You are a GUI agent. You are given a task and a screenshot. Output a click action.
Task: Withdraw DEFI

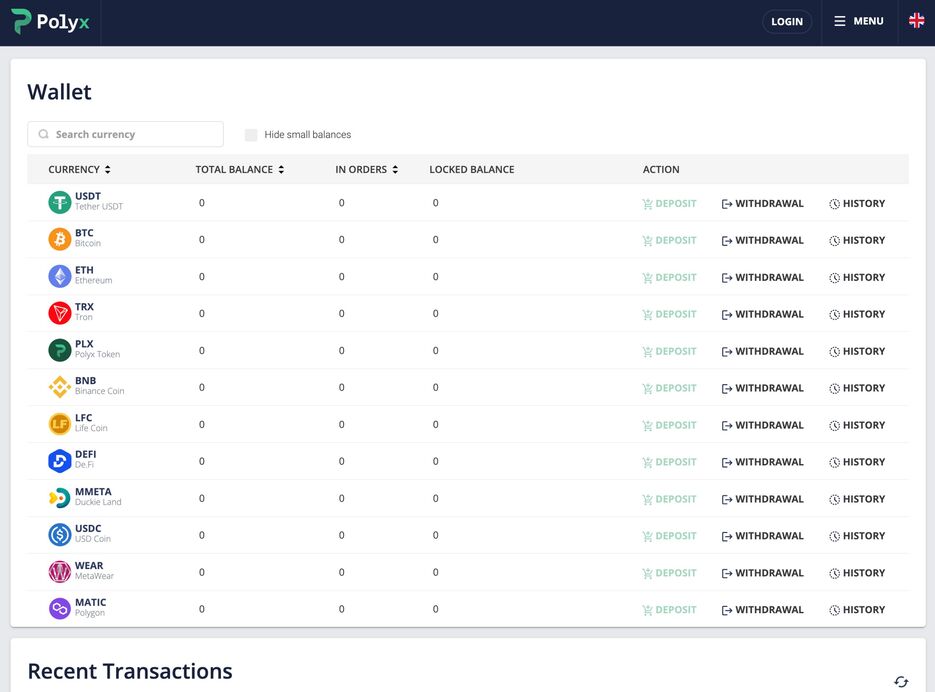tap(763, 462)
